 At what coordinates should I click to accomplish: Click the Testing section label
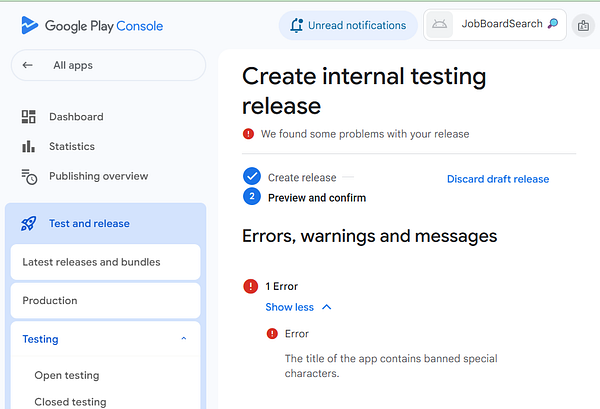click(40, 339)
